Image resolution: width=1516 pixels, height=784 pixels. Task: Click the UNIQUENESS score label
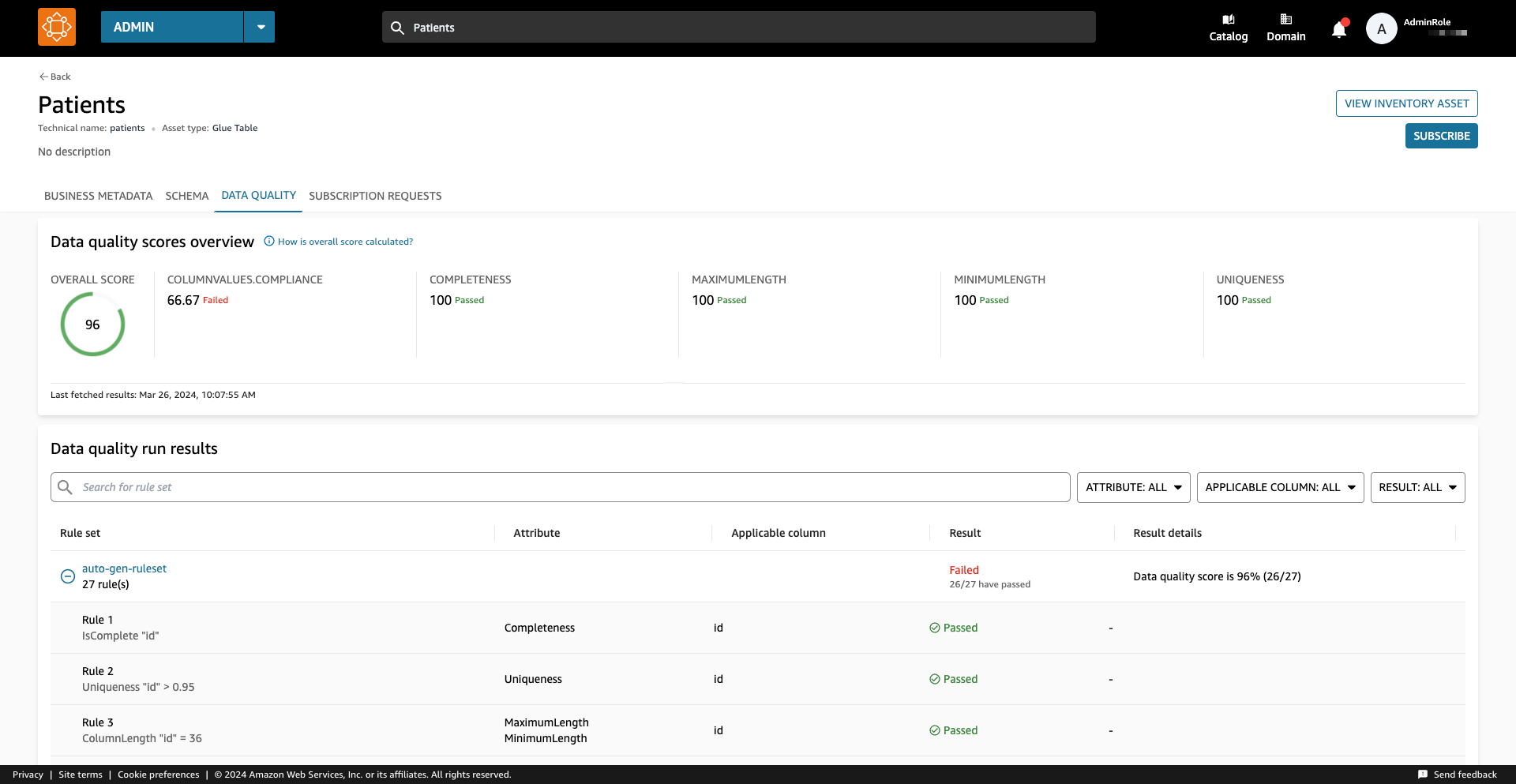click(1251, 279)
